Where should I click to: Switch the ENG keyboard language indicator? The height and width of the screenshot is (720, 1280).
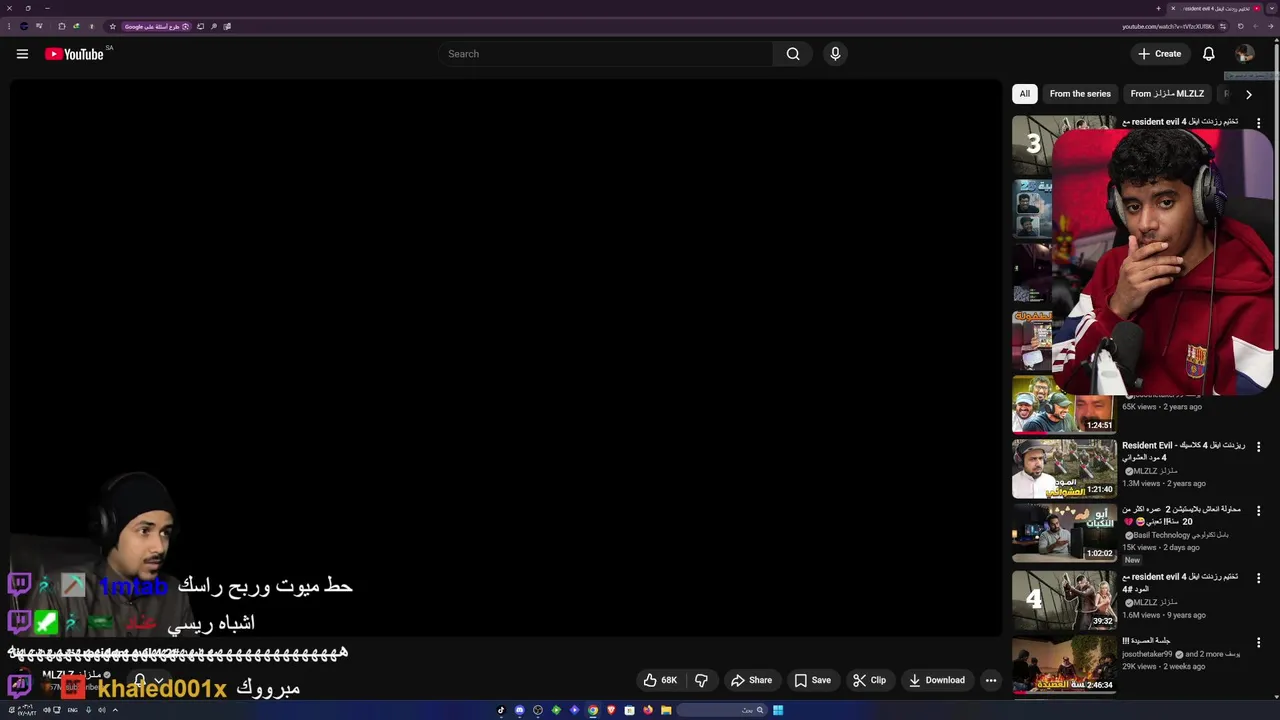pos(73,710)
